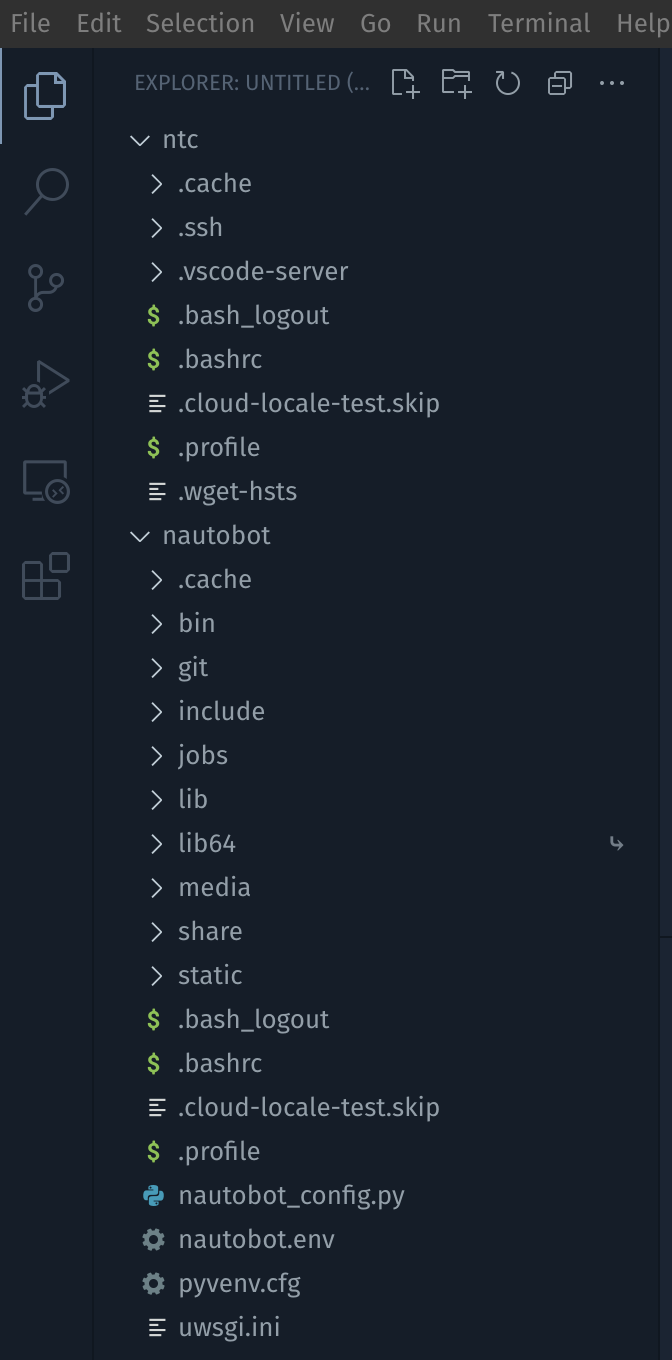Open the uwsgi.ini file

[x=229, y=1328]
